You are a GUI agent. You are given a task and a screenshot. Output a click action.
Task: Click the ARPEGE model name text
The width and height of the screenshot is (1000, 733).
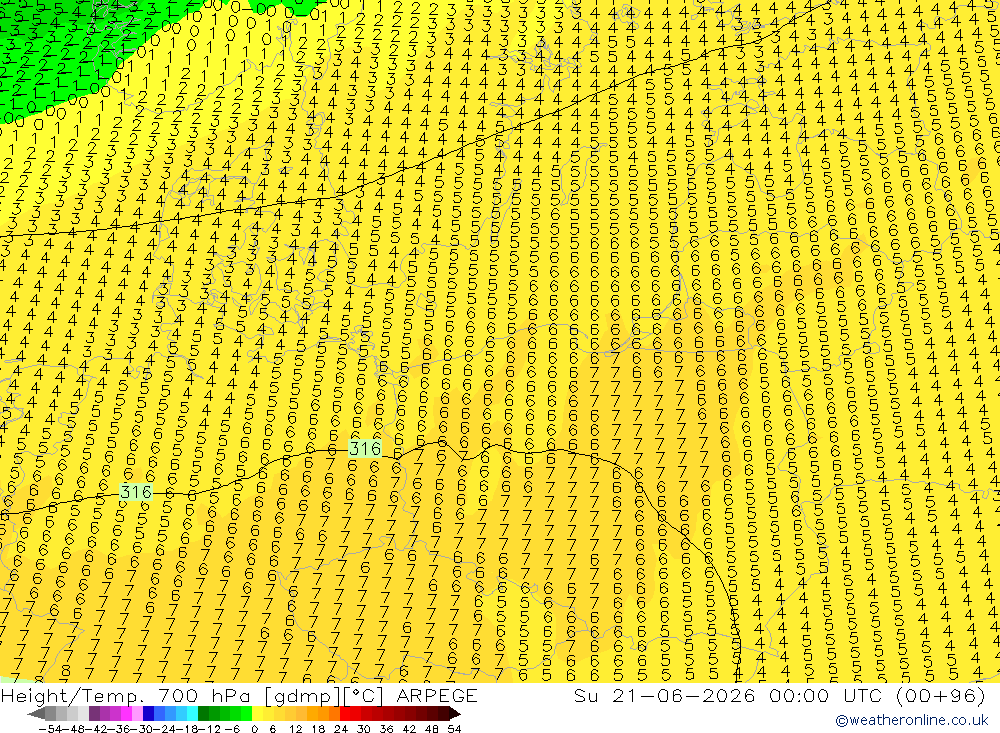pyautogui.click(x=436, y=695)
